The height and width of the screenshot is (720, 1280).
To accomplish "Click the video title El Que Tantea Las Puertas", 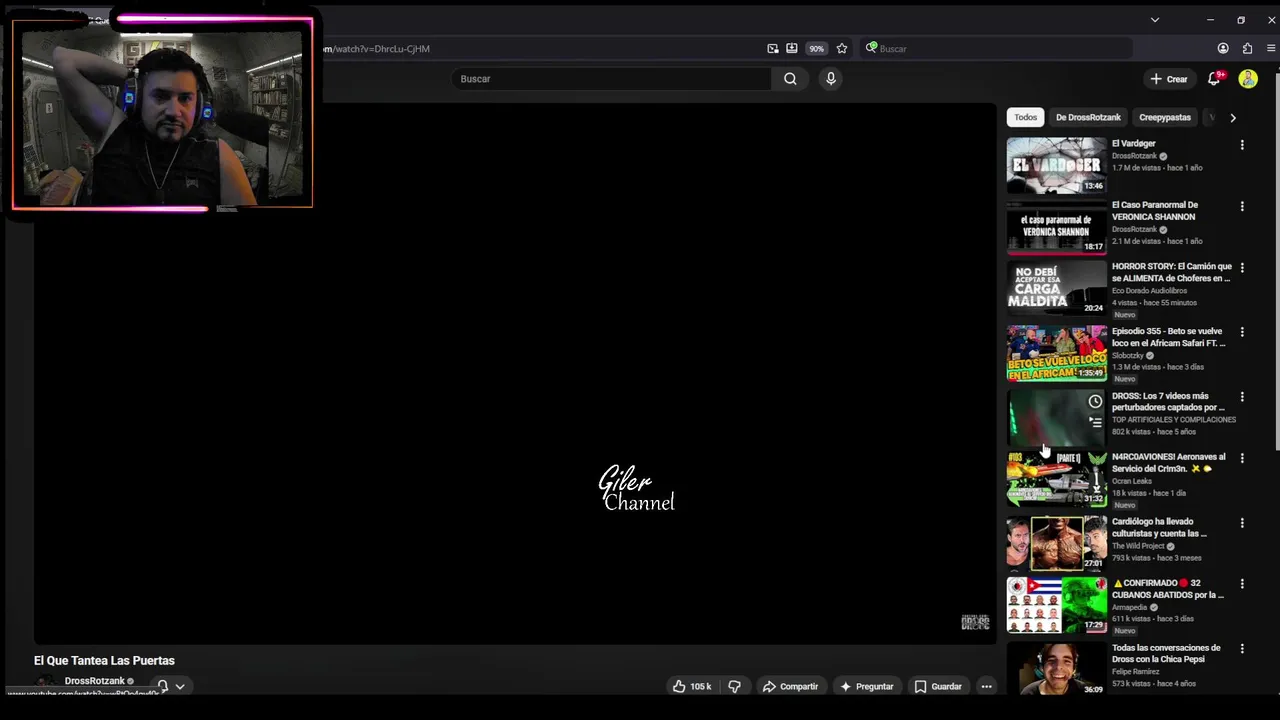I will [x=104, y=660].
